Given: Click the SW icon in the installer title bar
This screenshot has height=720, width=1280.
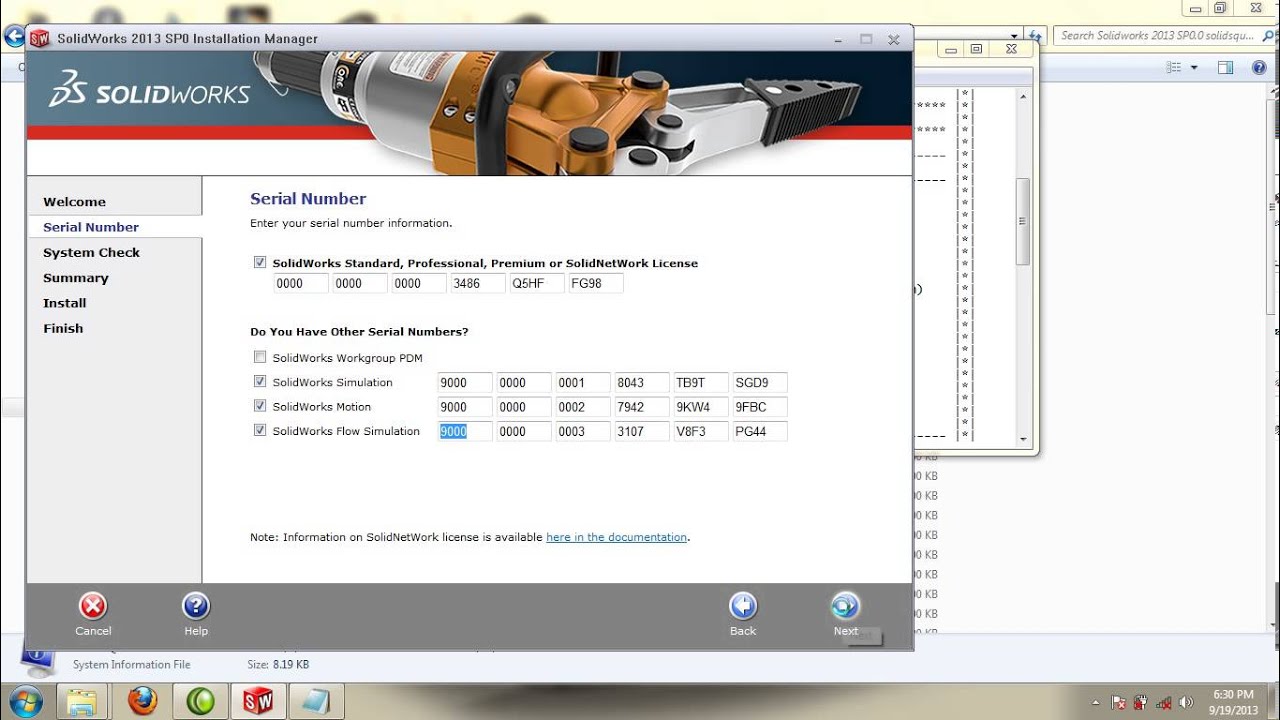Looking at the screenshot, I should [x=40, y=39].
